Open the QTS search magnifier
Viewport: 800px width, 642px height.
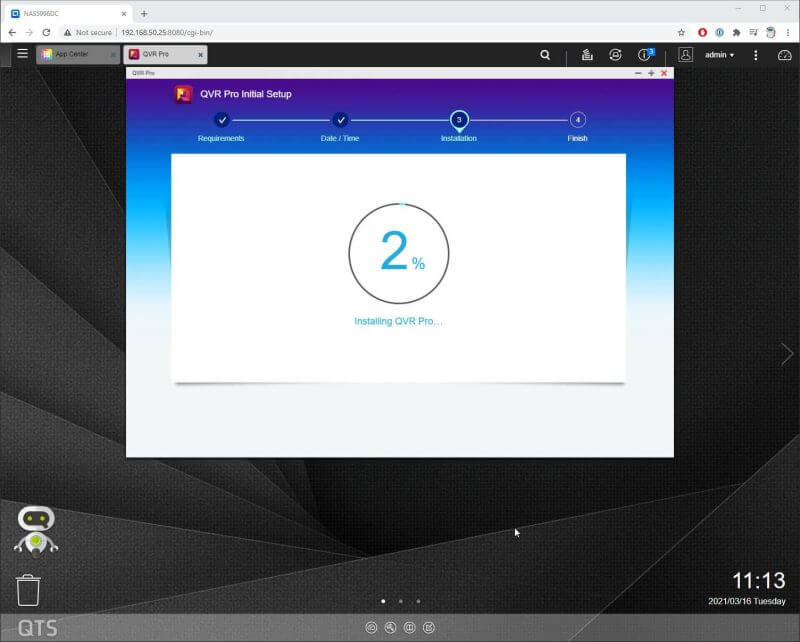click(545, 55)
